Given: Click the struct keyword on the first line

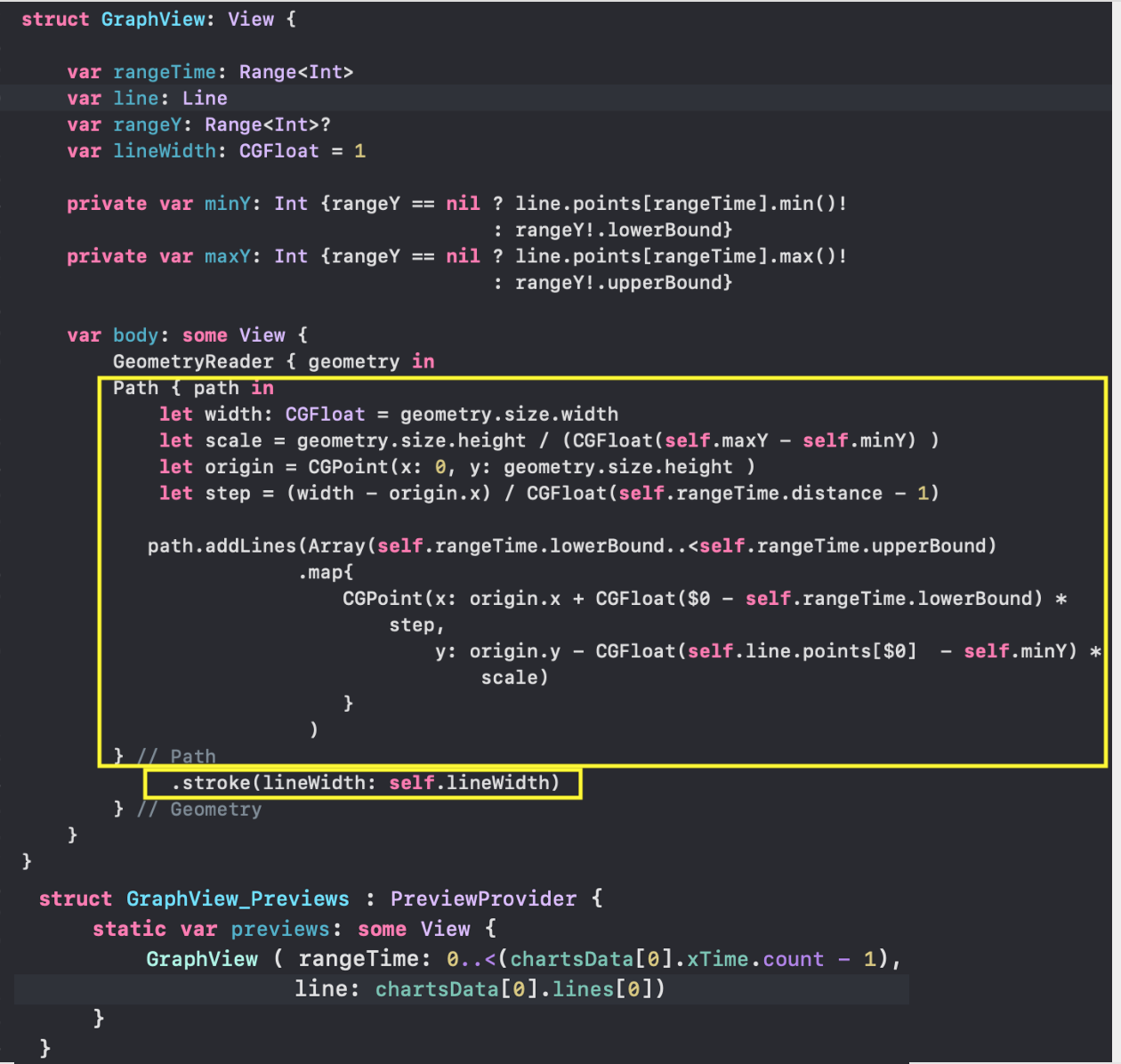Looking at the screenshot, I should [x=55, y=19].
